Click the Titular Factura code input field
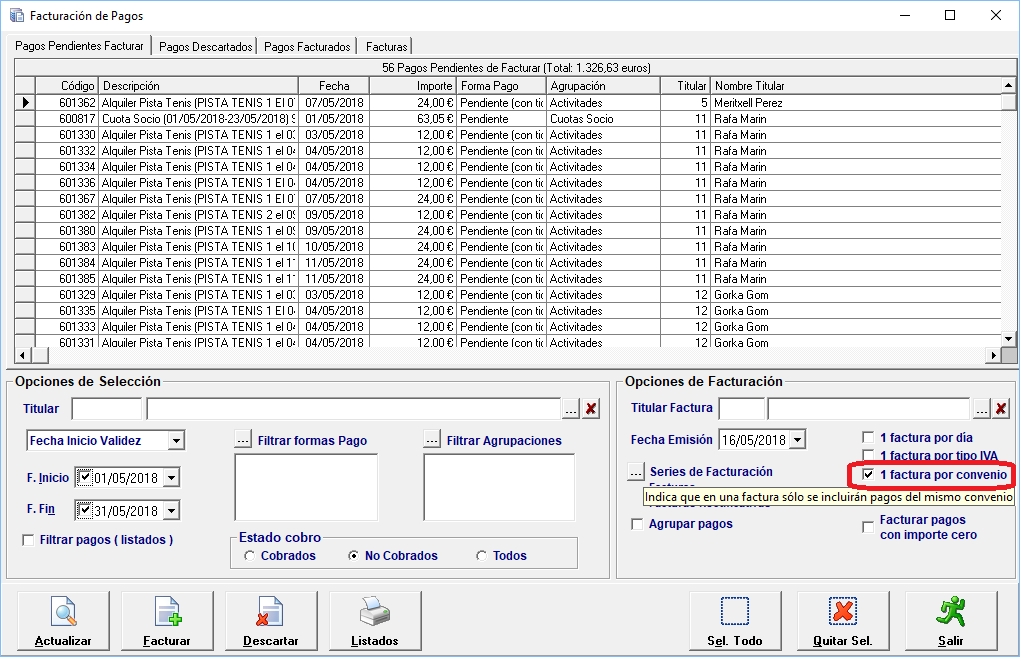The height and width of the screenshot is (661, 1021). coord(741,408)
